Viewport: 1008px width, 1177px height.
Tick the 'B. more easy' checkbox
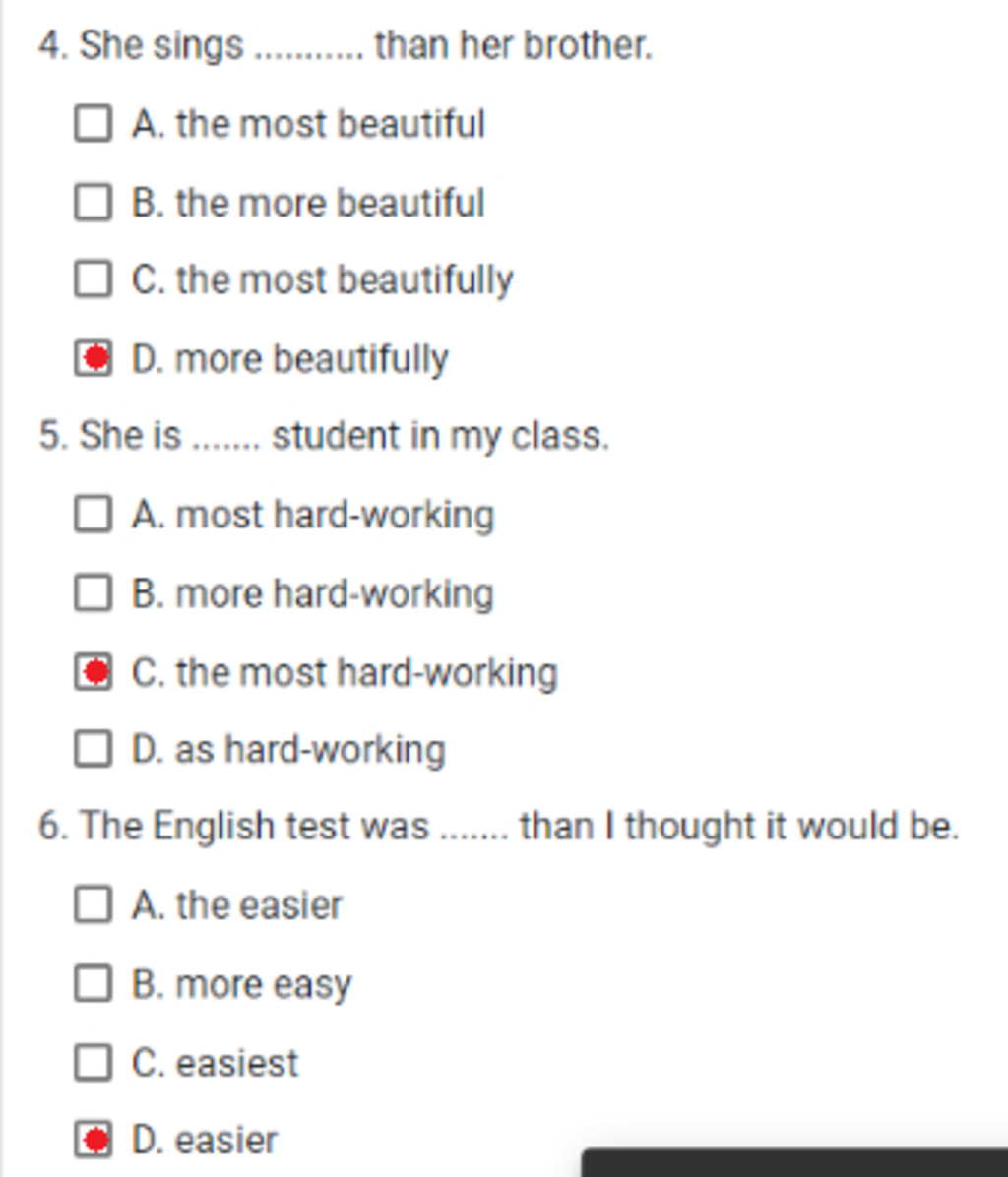[93, 983]
